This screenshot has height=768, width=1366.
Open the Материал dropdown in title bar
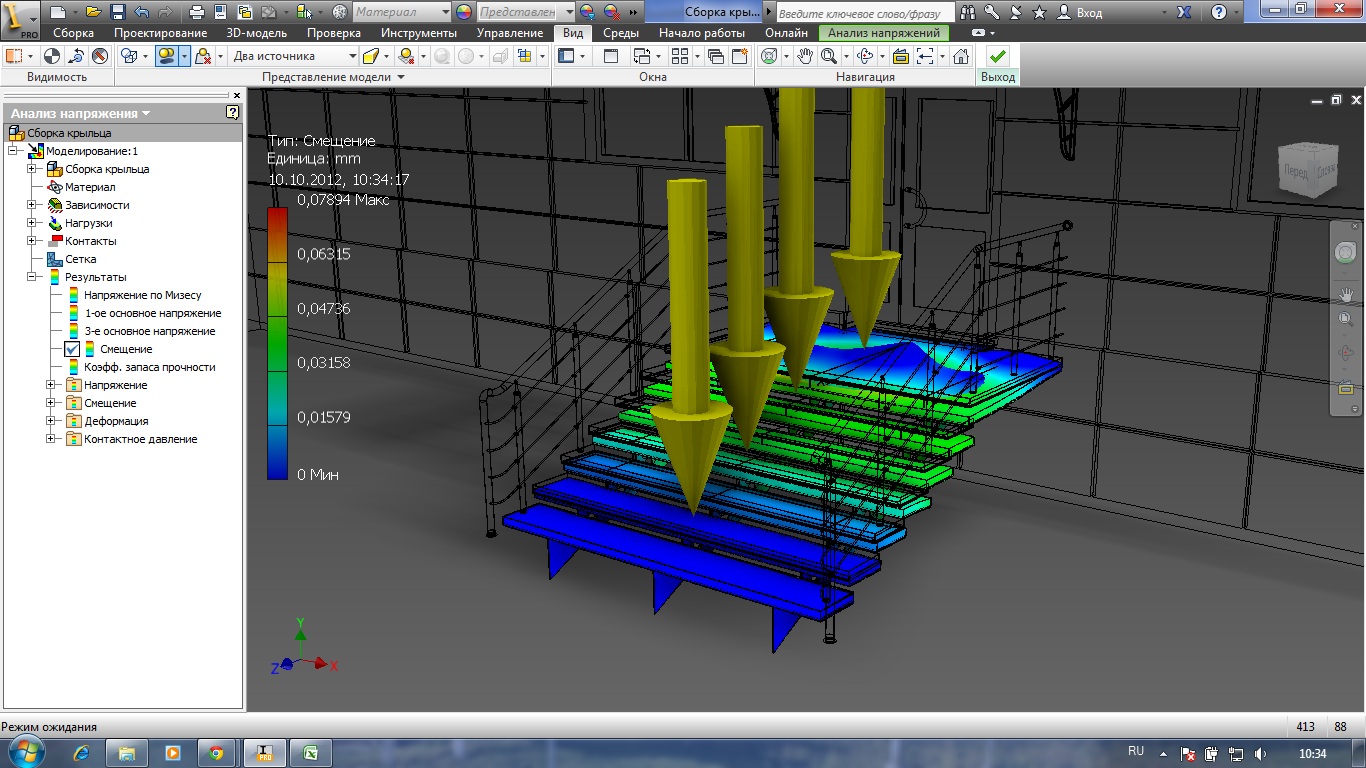445,12
